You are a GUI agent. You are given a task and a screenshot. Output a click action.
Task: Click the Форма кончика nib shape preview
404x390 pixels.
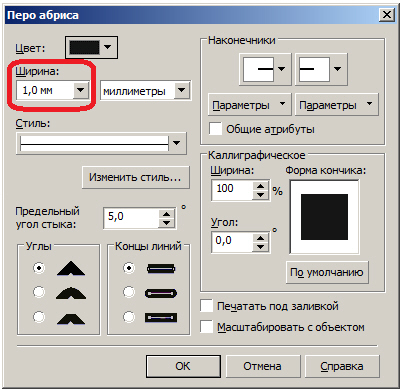click(x=324, y=217)
